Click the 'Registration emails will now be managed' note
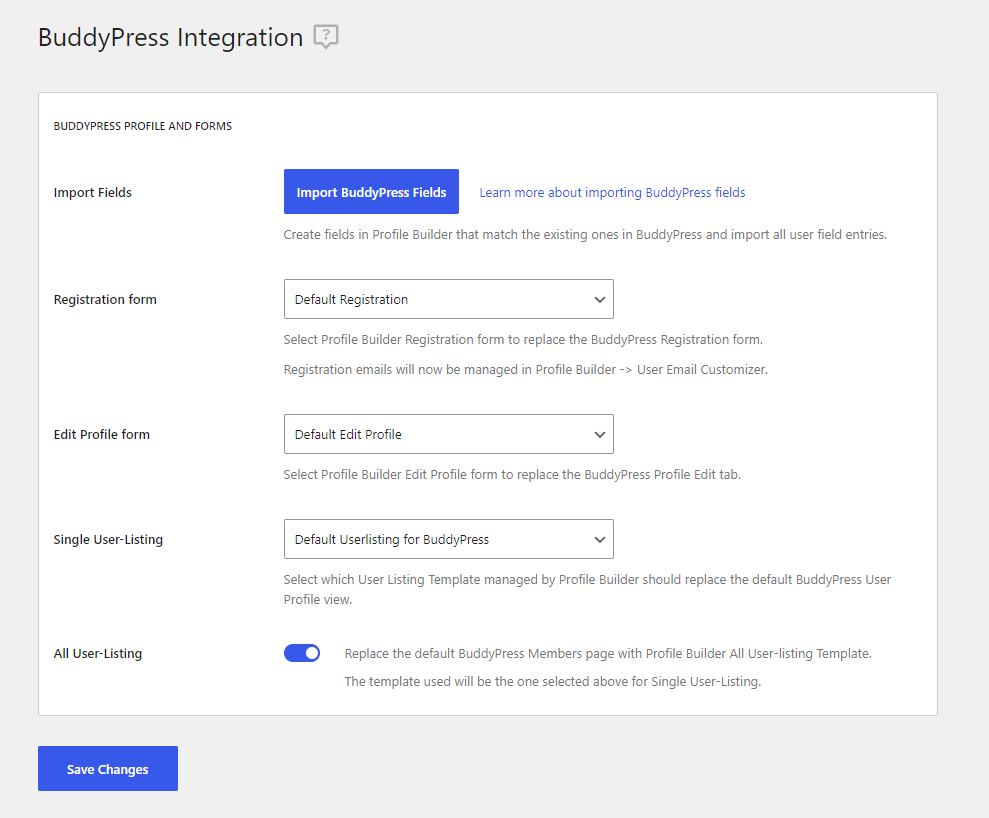The width and height of the screenshot is (989, 818). click(525, 370)
